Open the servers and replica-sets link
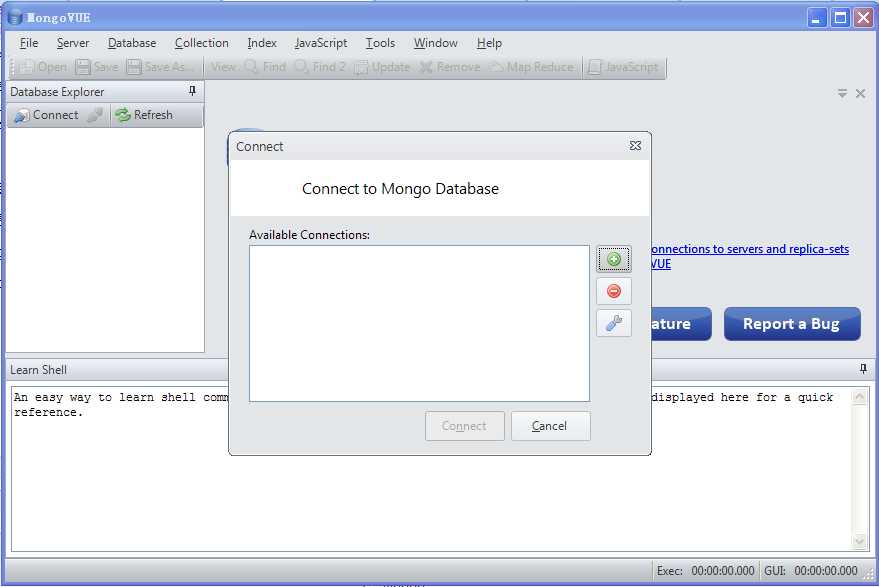Viewport: 879px width, 587px height. click(x=750, y=249)
